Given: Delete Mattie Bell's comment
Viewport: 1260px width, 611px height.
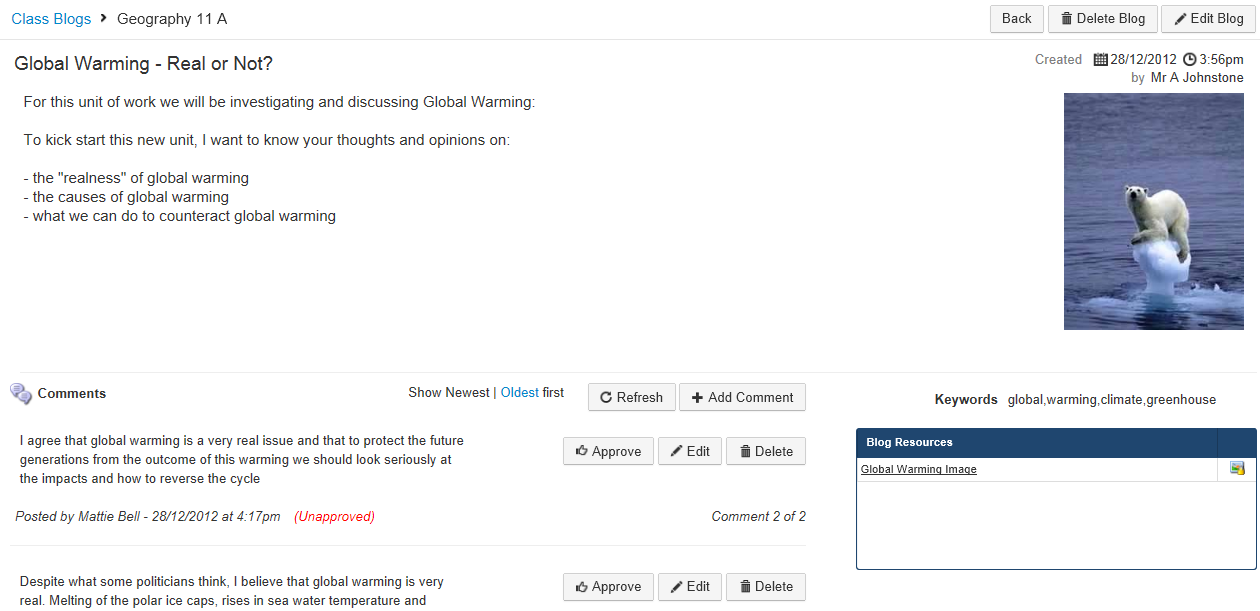Looking at the screenshot, I should (765, 451).
